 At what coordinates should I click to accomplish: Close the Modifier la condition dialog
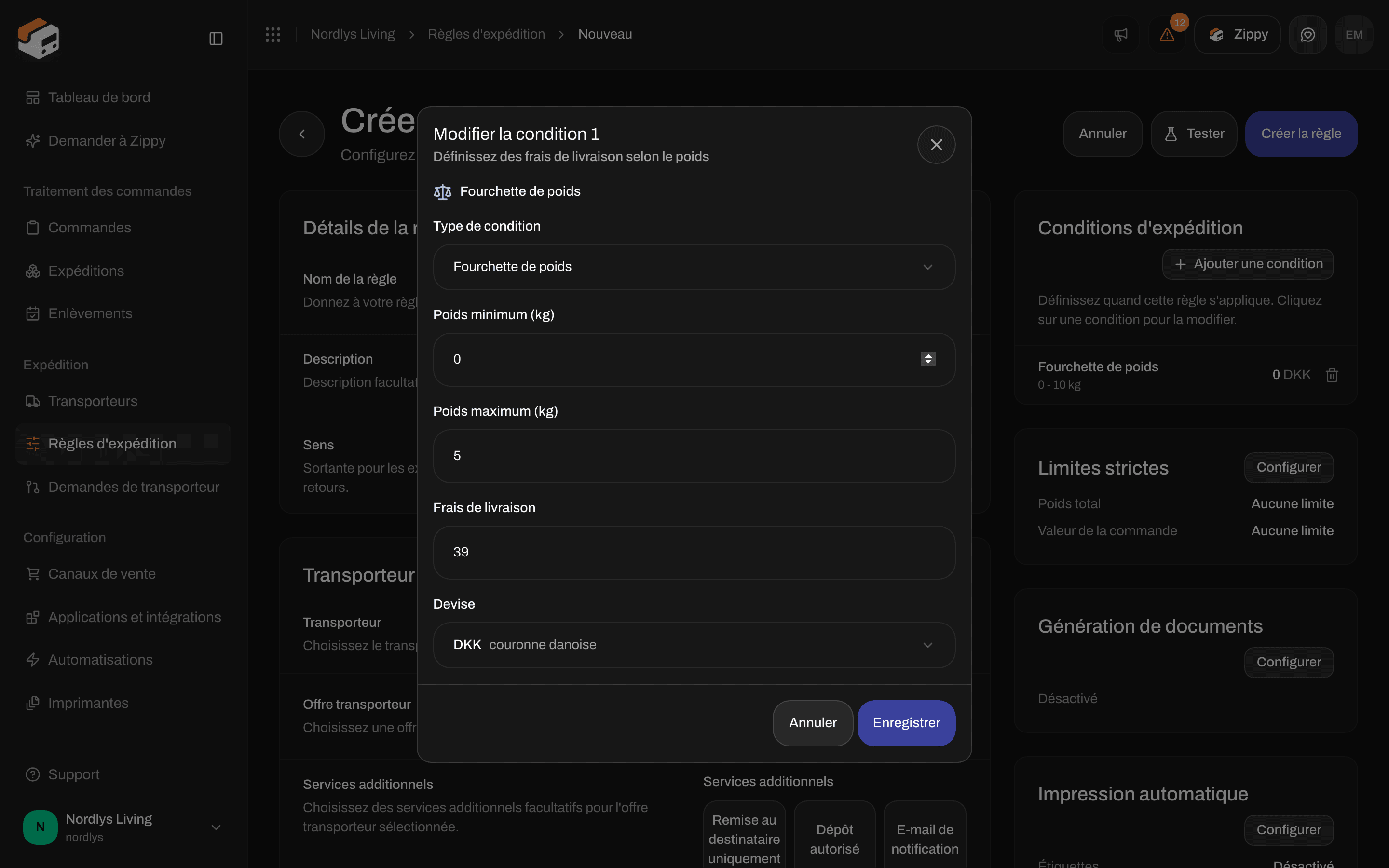click(x=936, y=145)
